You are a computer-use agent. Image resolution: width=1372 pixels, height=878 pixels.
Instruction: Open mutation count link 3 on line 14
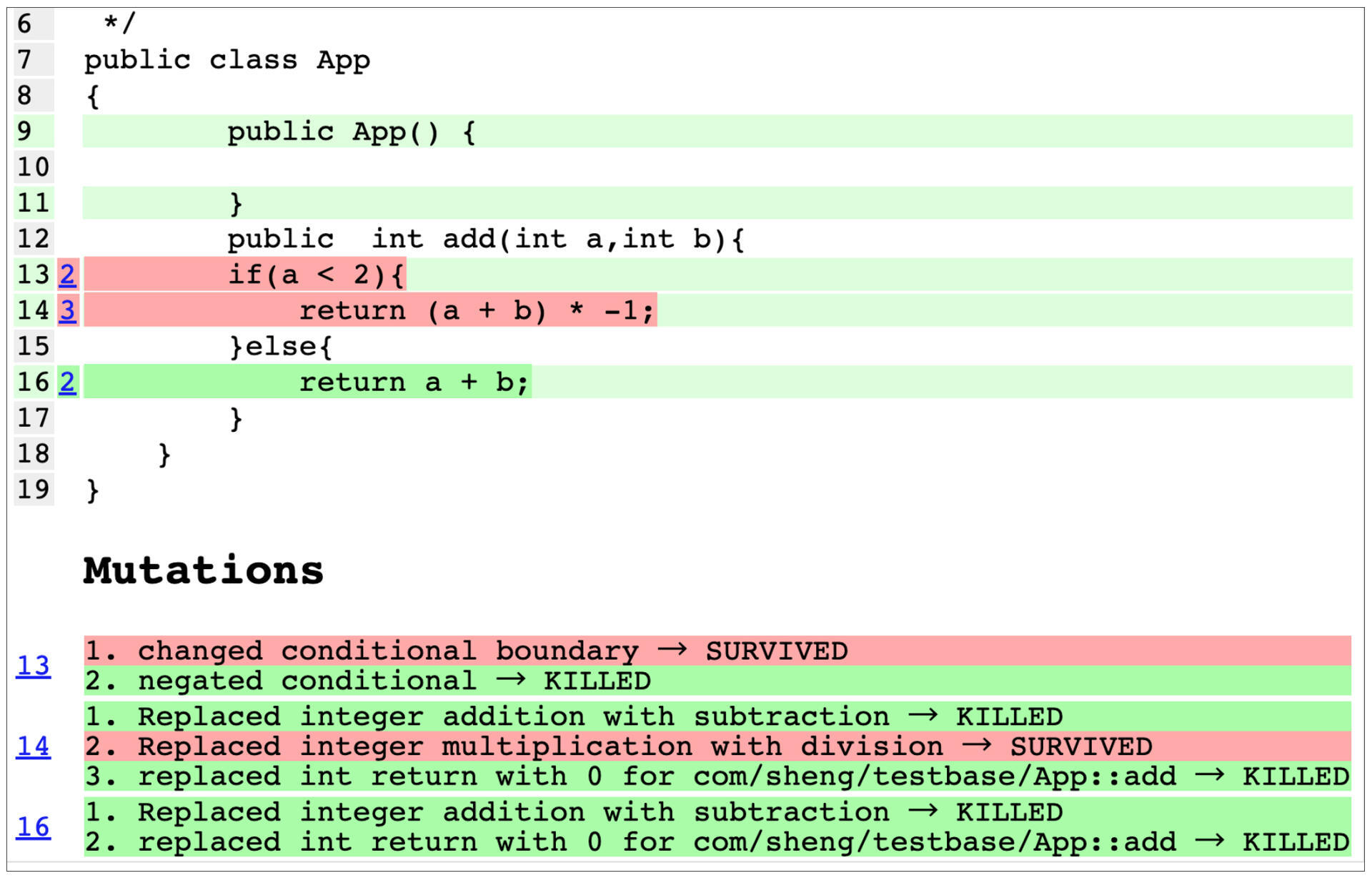click(67, 310)
